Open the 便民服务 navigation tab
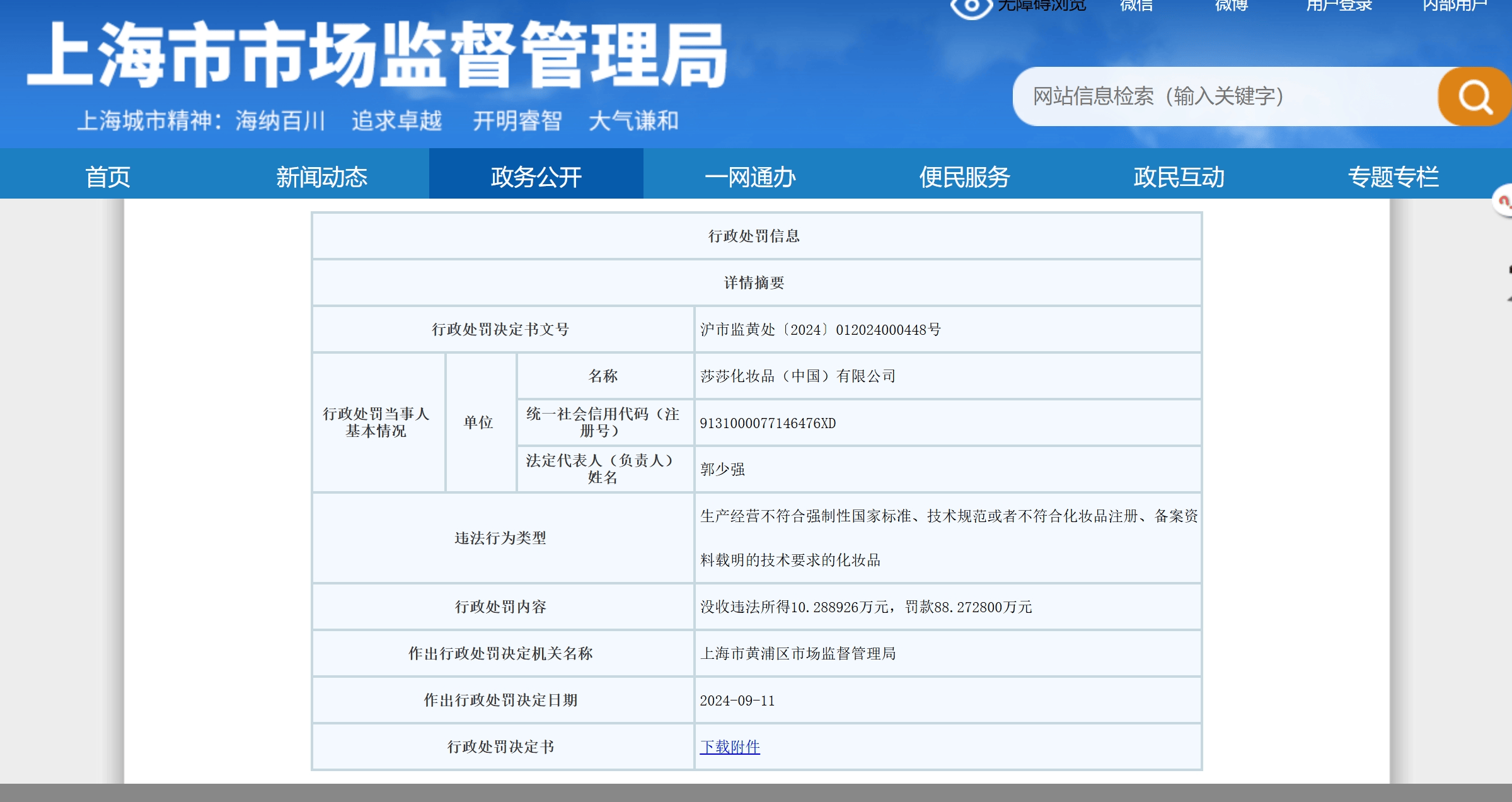1512x802 pixels. (x=964, y=177)
